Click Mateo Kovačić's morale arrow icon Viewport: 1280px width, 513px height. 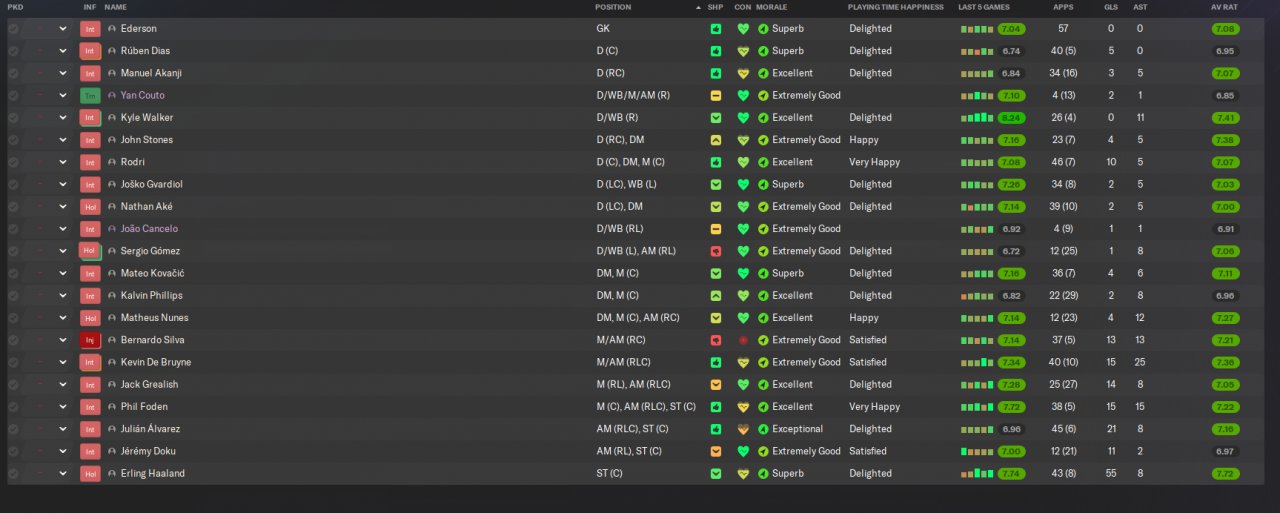click(x=763, y=273)
